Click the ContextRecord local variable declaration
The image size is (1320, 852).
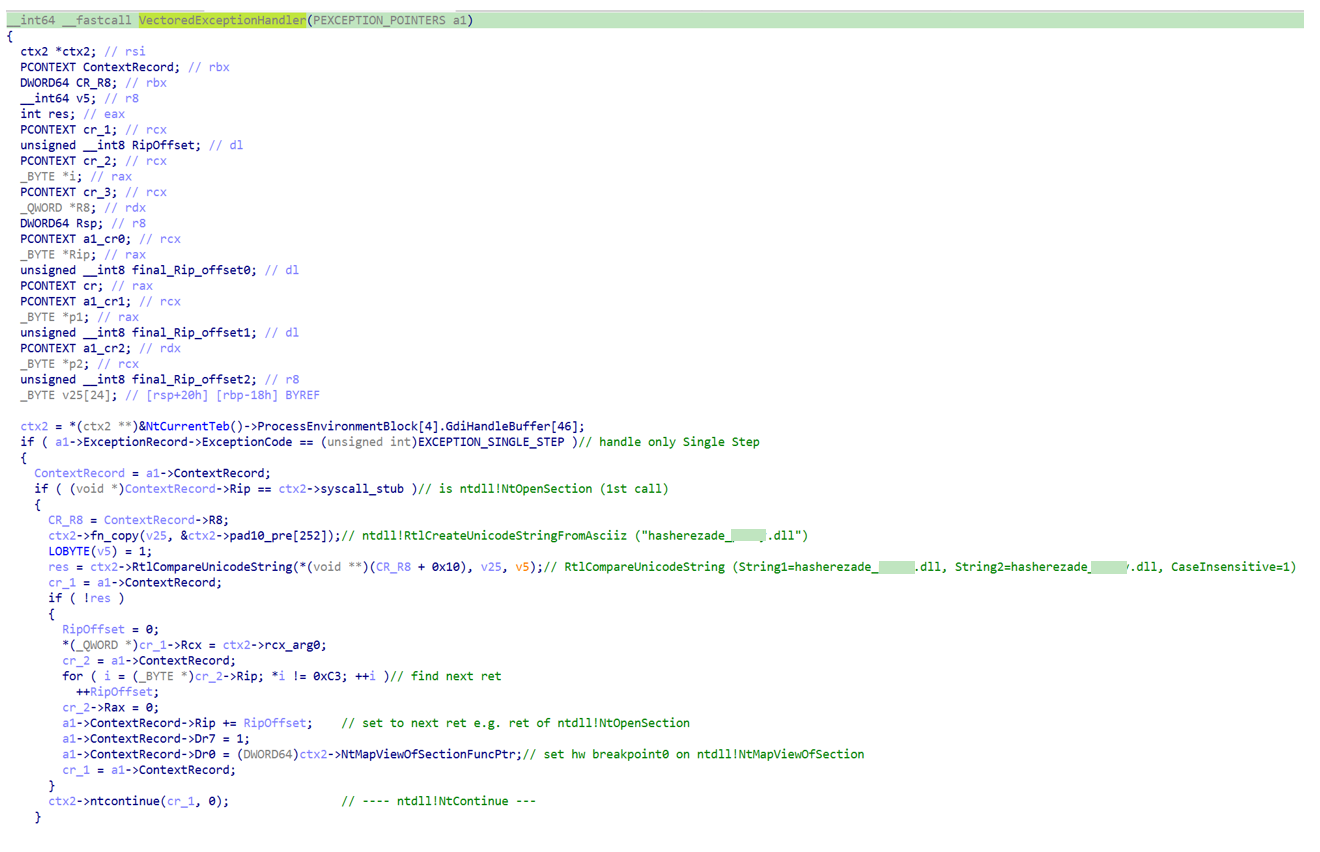point(125,67)
